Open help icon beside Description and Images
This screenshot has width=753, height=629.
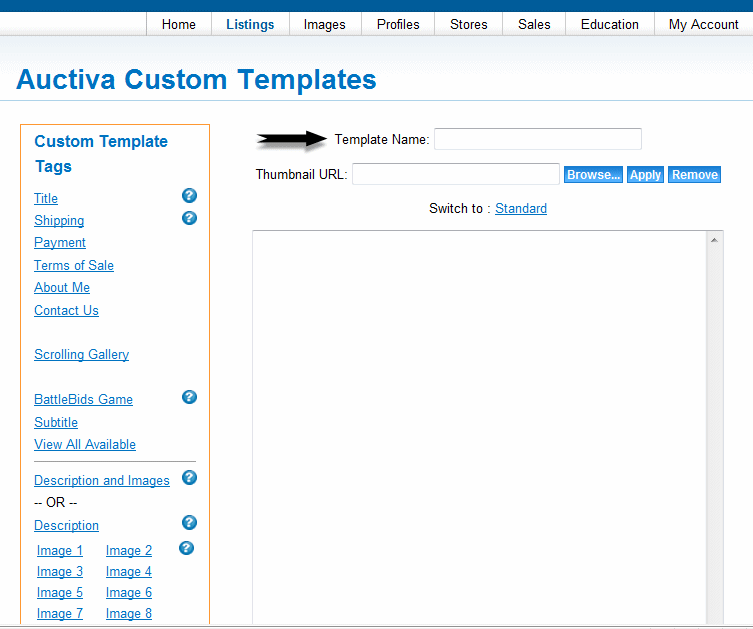click(189, 478)
